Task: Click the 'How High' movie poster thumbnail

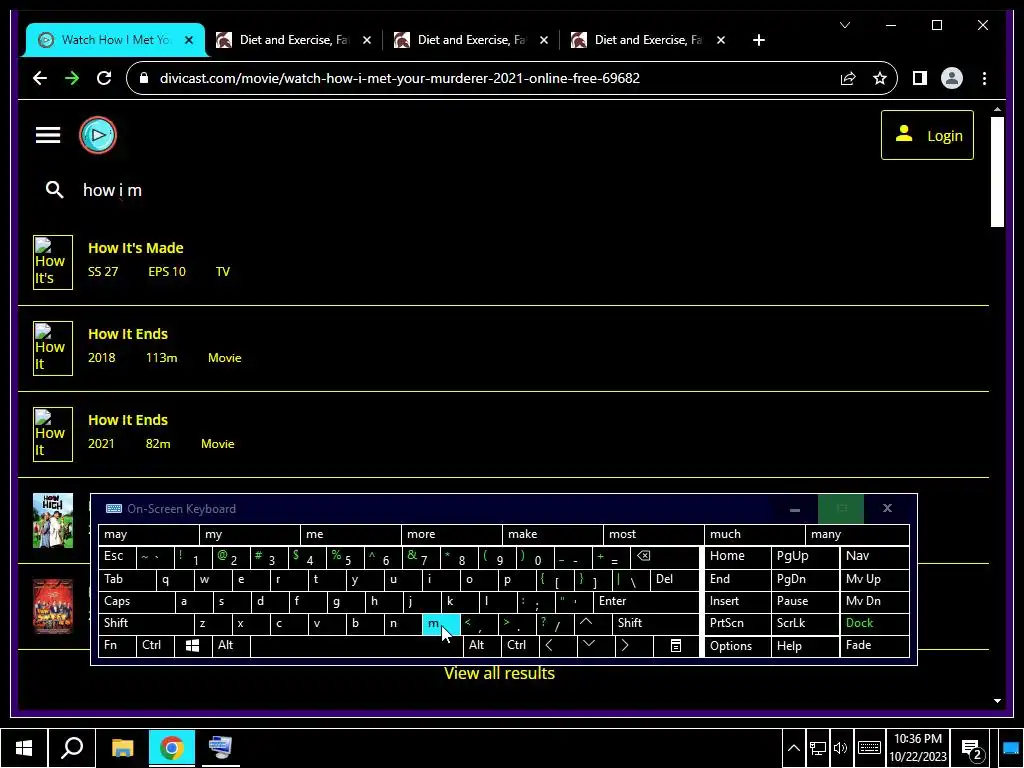Action: click(x=53, y=520)
